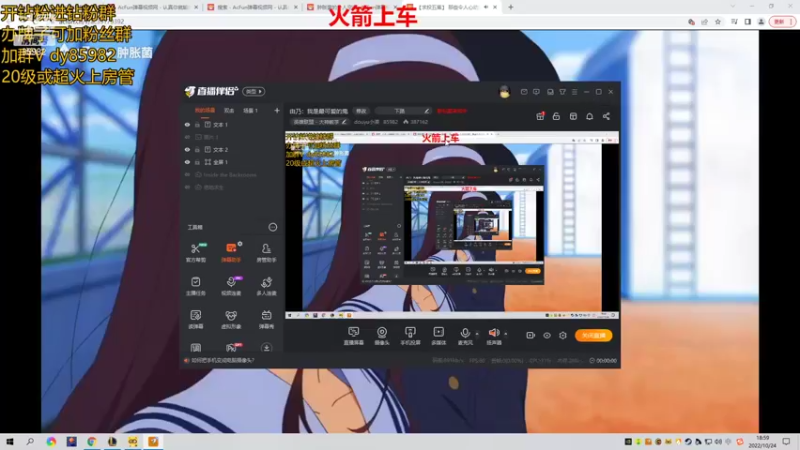Screen dimensions: 800x450
Task: Open the bell notifications icon
Action: [x=589, y=116]
